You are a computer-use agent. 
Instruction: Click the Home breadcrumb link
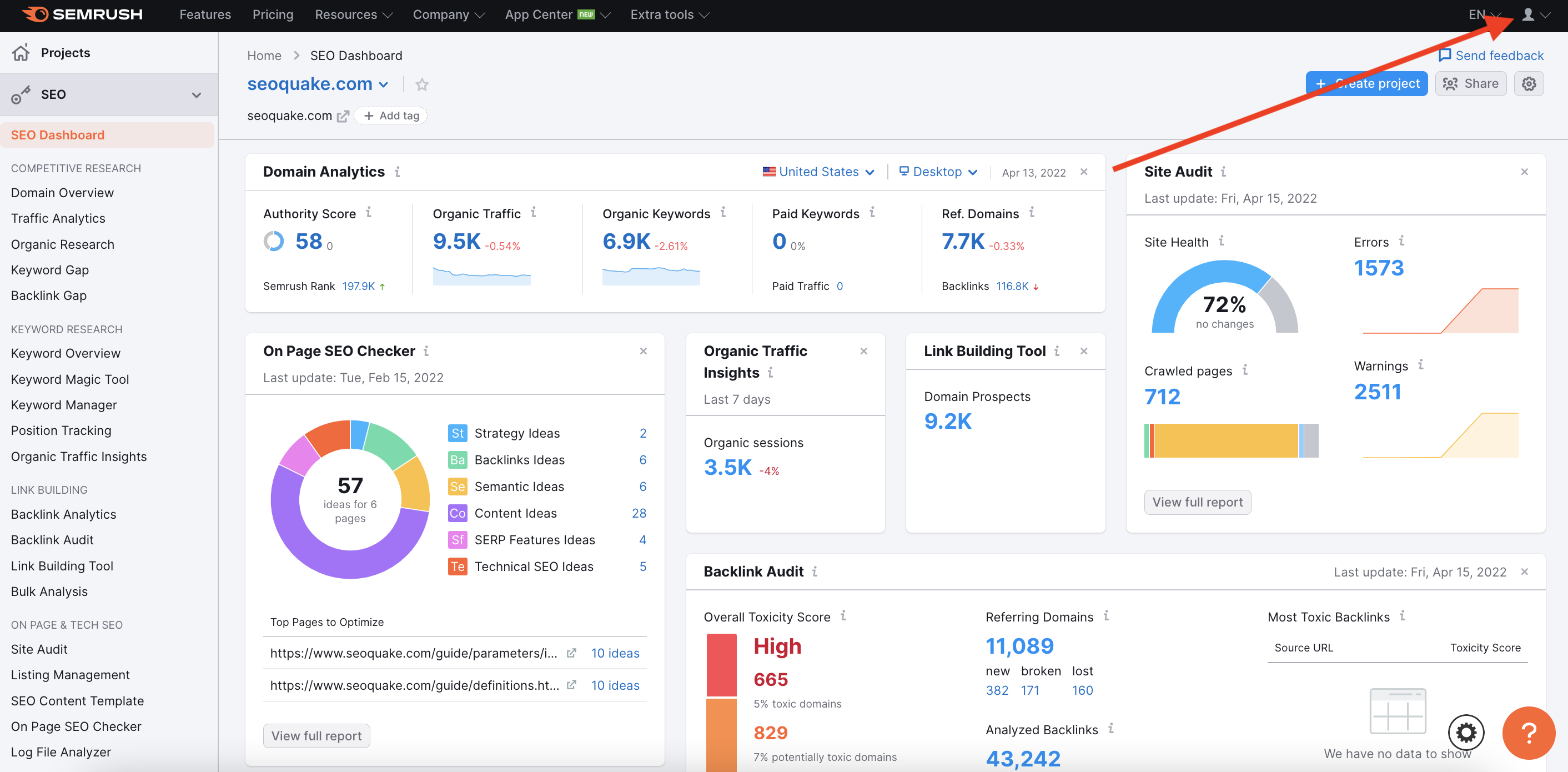pos(264,56)
